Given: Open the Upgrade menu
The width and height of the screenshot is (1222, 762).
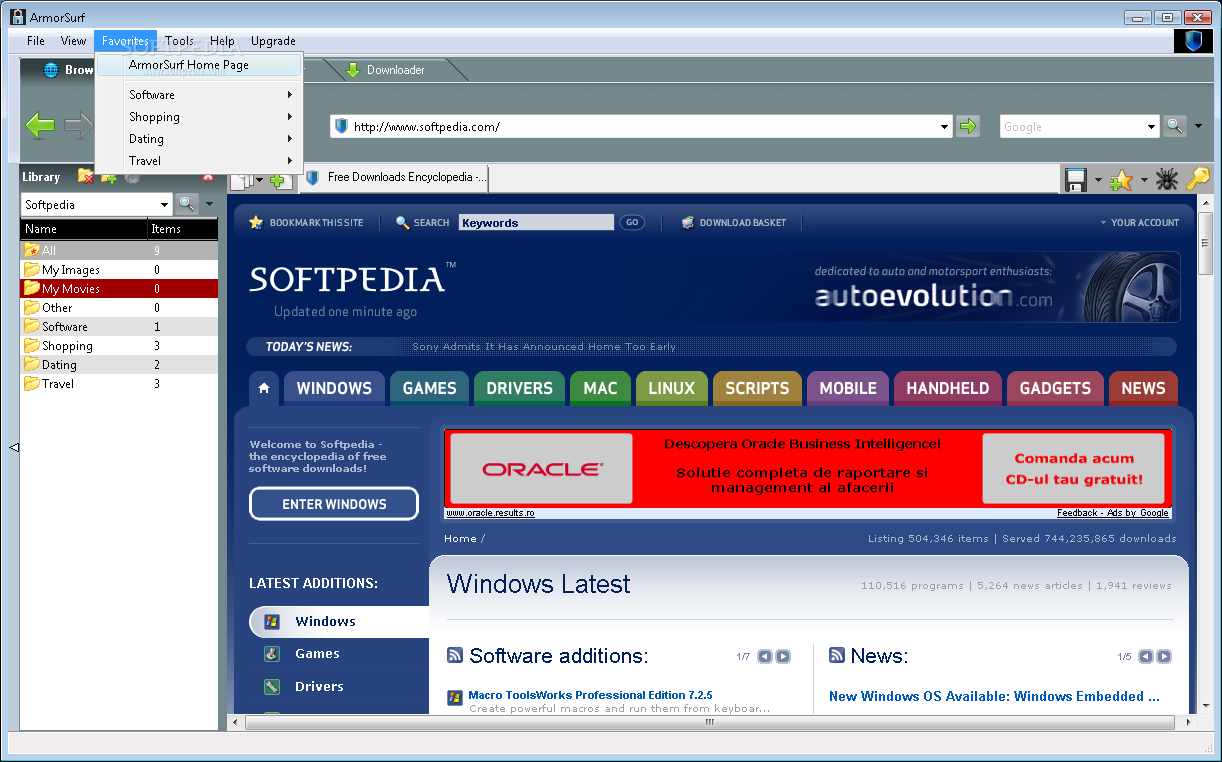Looking at the screenshot, I should pyautogui.click(x=273, y=41).
